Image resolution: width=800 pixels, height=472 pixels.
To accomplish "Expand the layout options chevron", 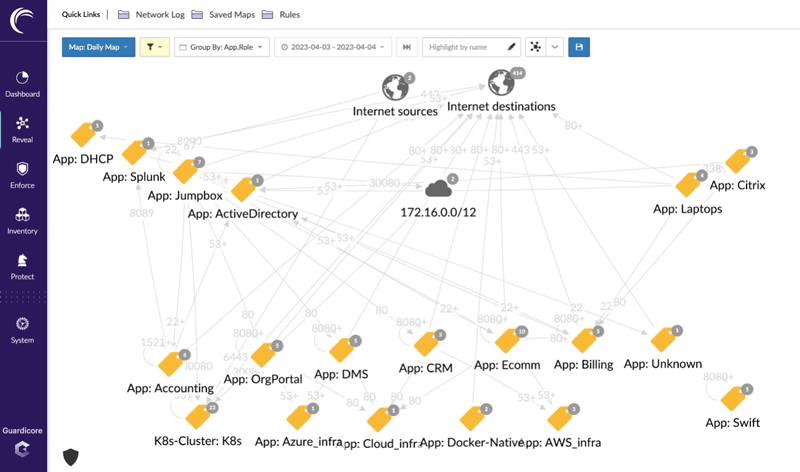I will pyautogui.click(x=555, y=47).
